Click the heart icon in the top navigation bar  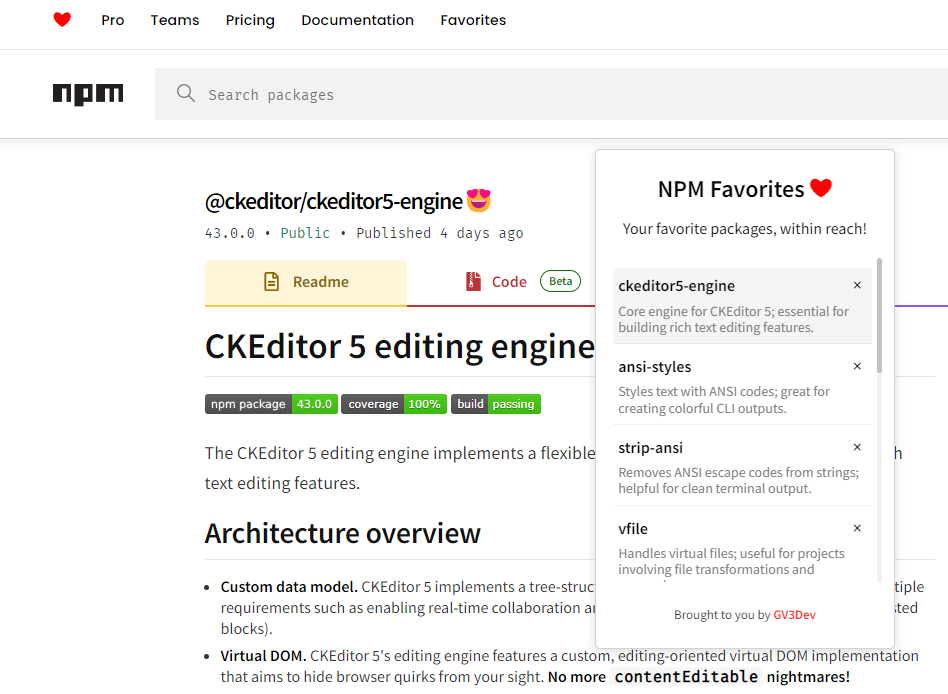[x=62, y=19]
